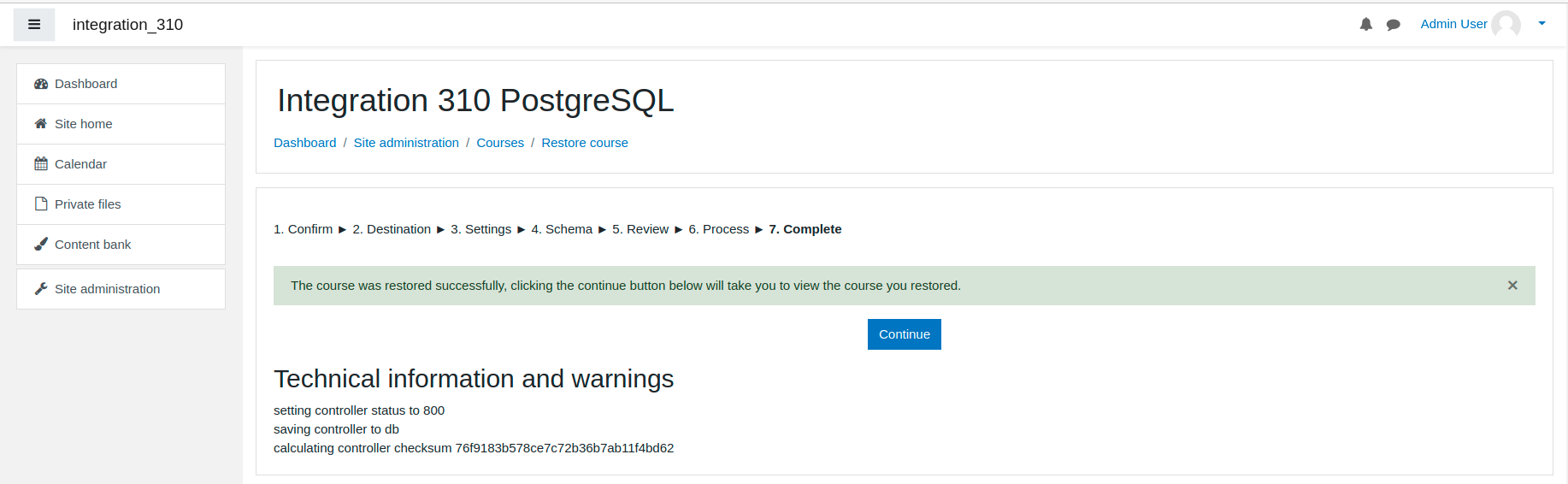
Task: Select Content bank in the navigation drawer
Action: click(121, 245)
